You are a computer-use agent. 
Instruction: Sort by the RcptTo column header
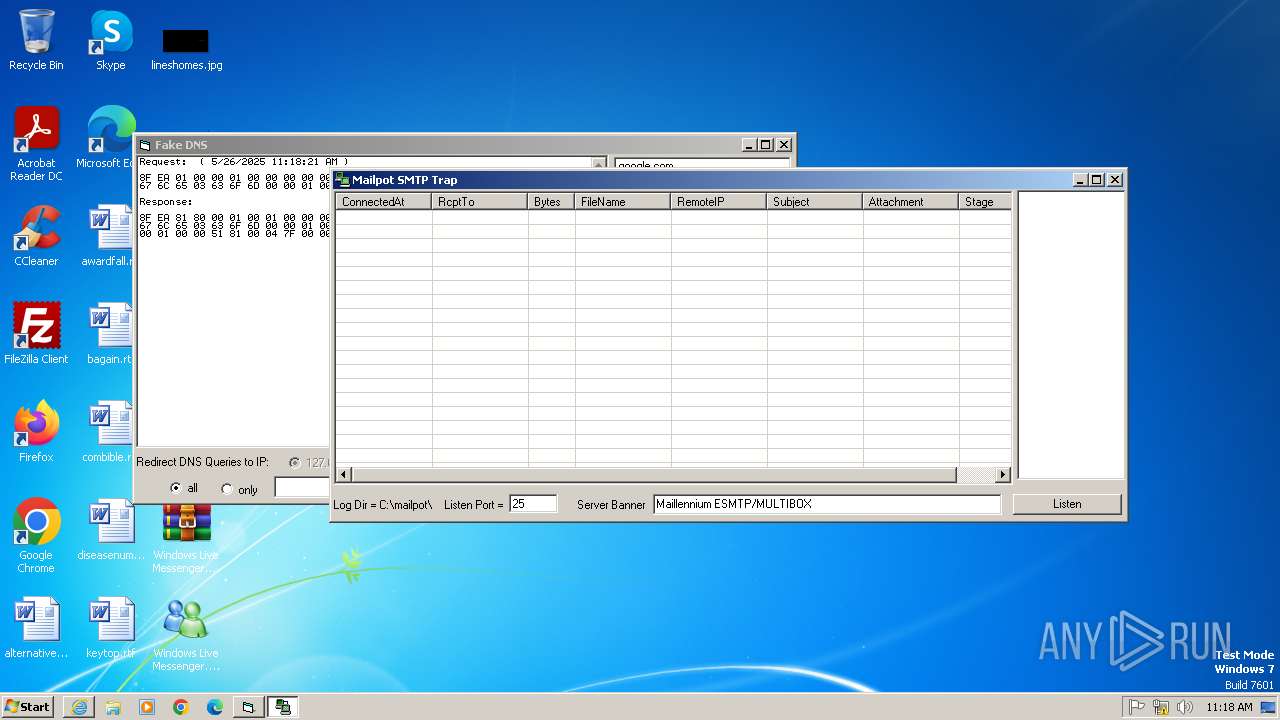(480, 201)
